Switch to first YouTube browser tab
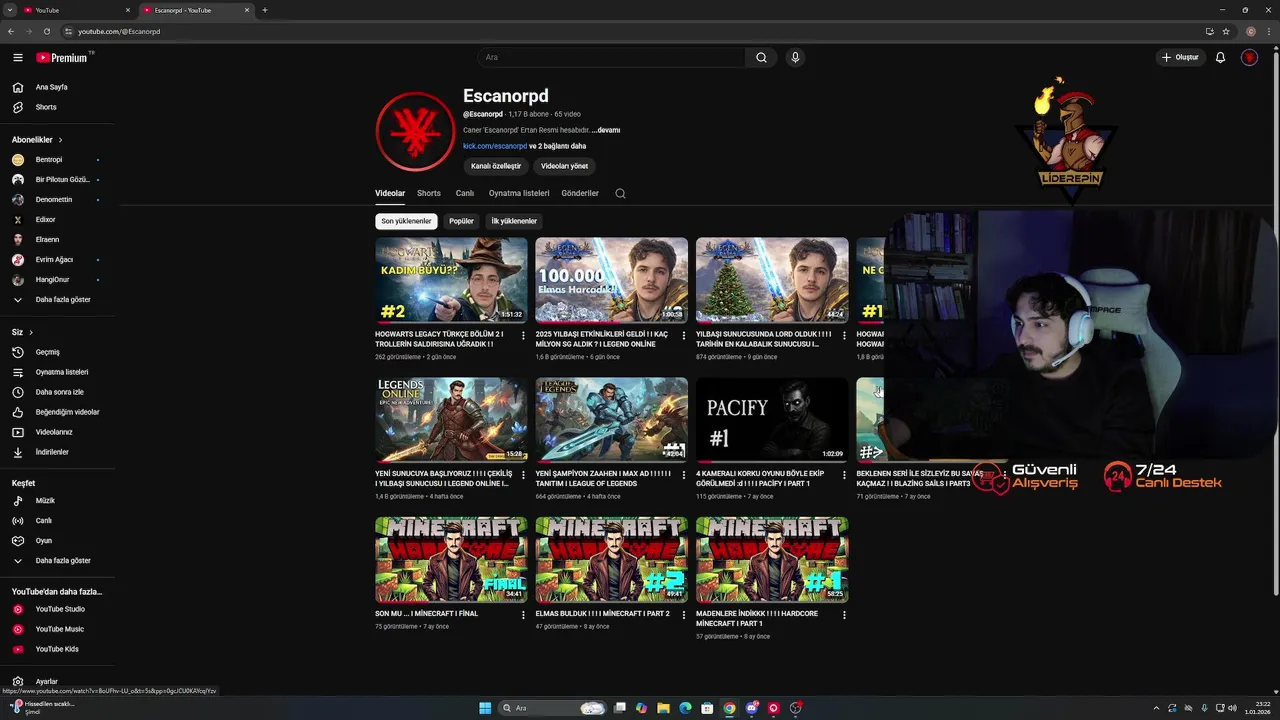1280x720 pixels. coord(77,10)
